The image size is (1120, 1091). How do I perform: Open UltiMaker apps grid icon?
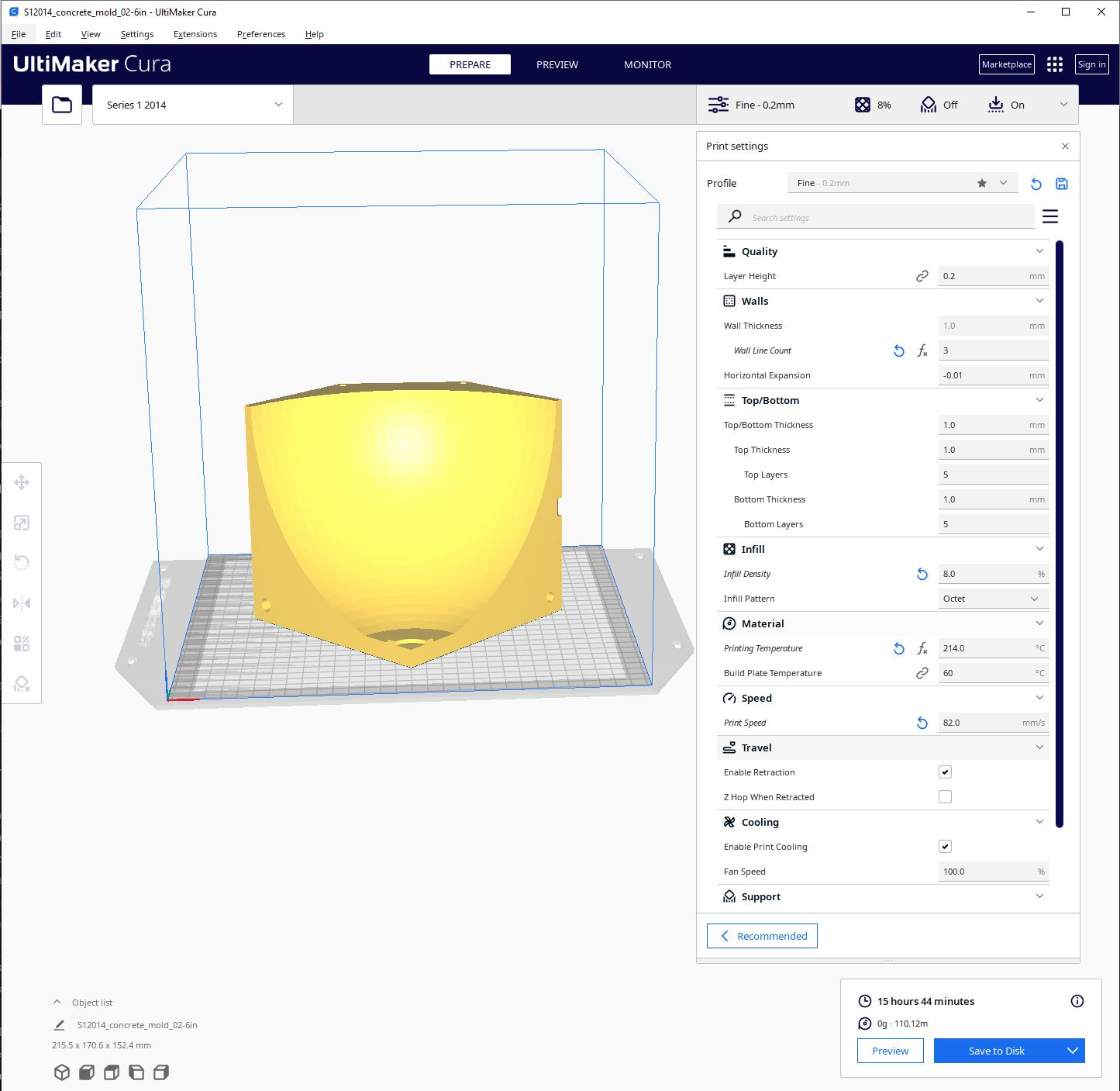[1055, 64]
